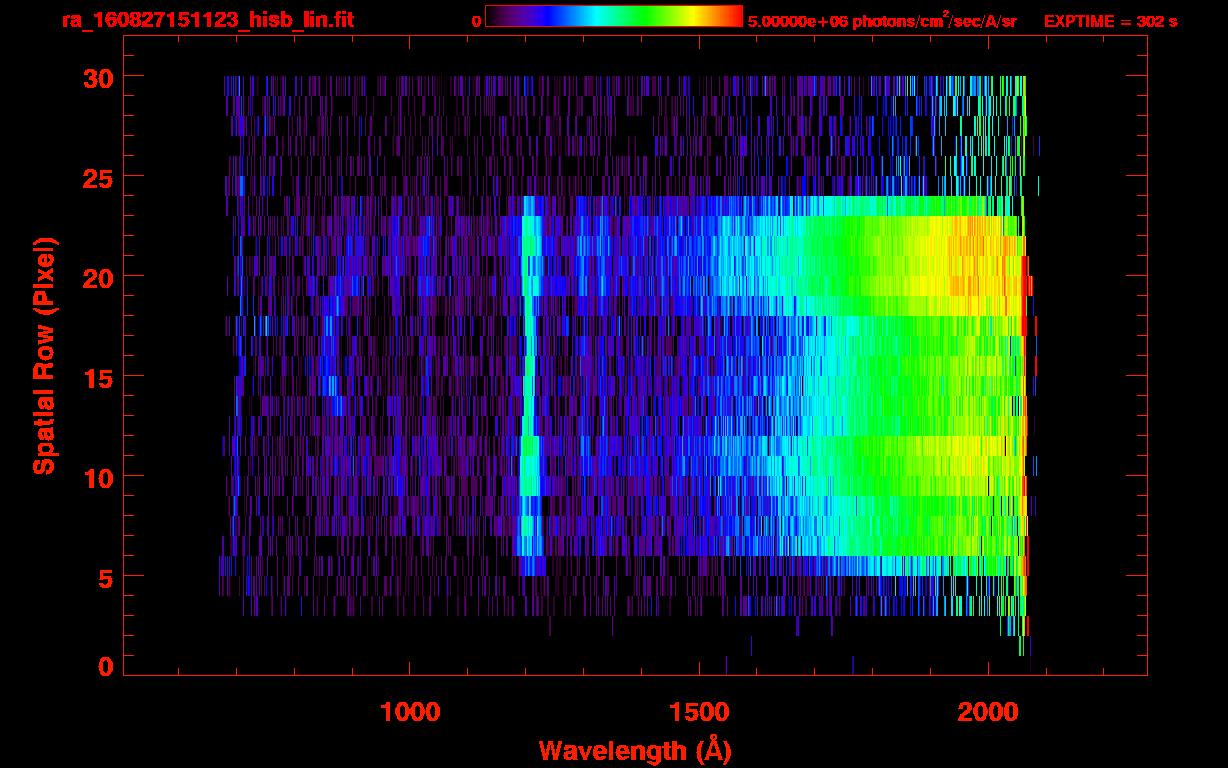Click the y-axis tick label 5

tap(105, 577)
